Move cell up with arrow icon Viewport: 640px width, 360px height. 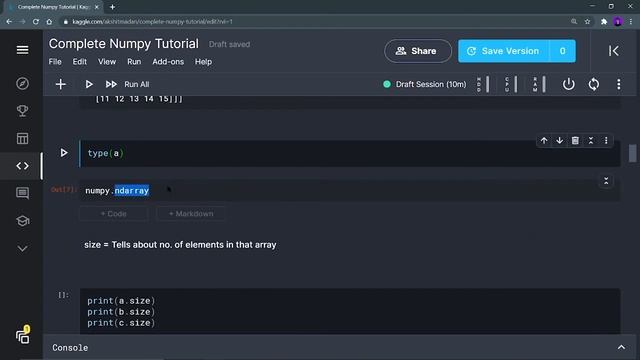coord(544,140)
